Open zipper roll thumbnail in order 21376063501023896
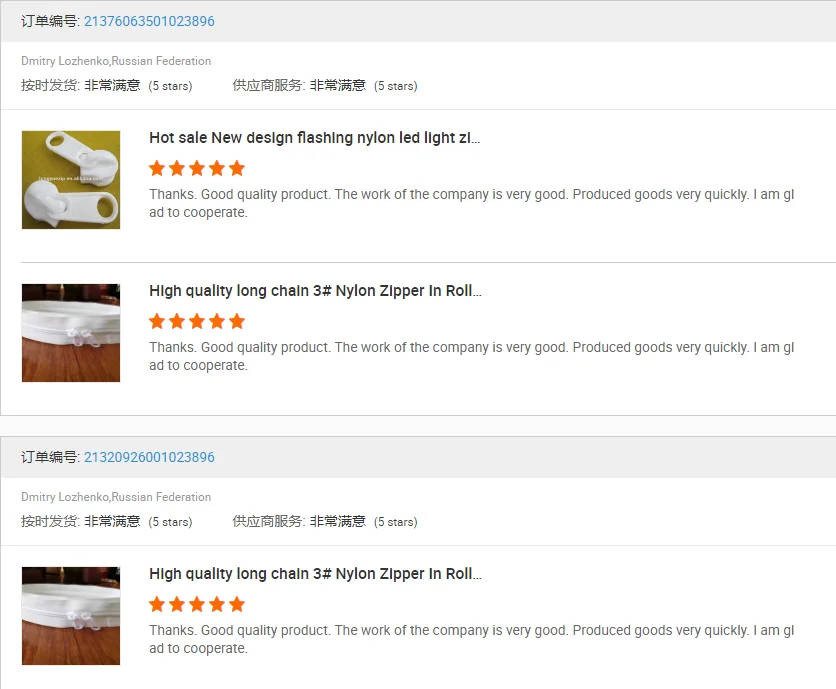 click(71, 333)
